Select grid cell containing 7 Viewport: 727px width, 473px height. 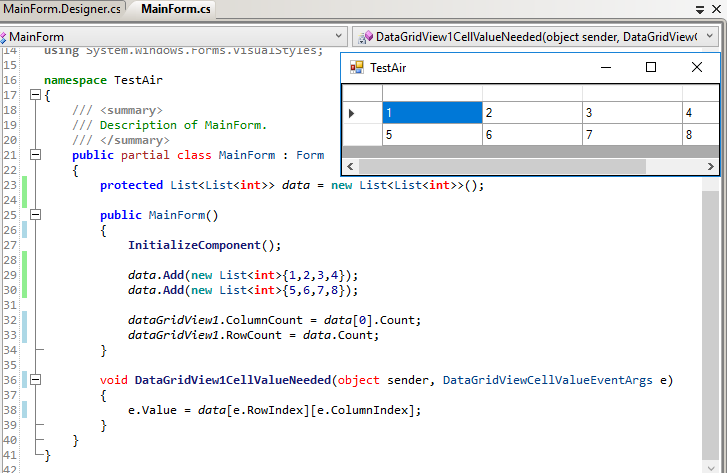(x=632, y=135)
